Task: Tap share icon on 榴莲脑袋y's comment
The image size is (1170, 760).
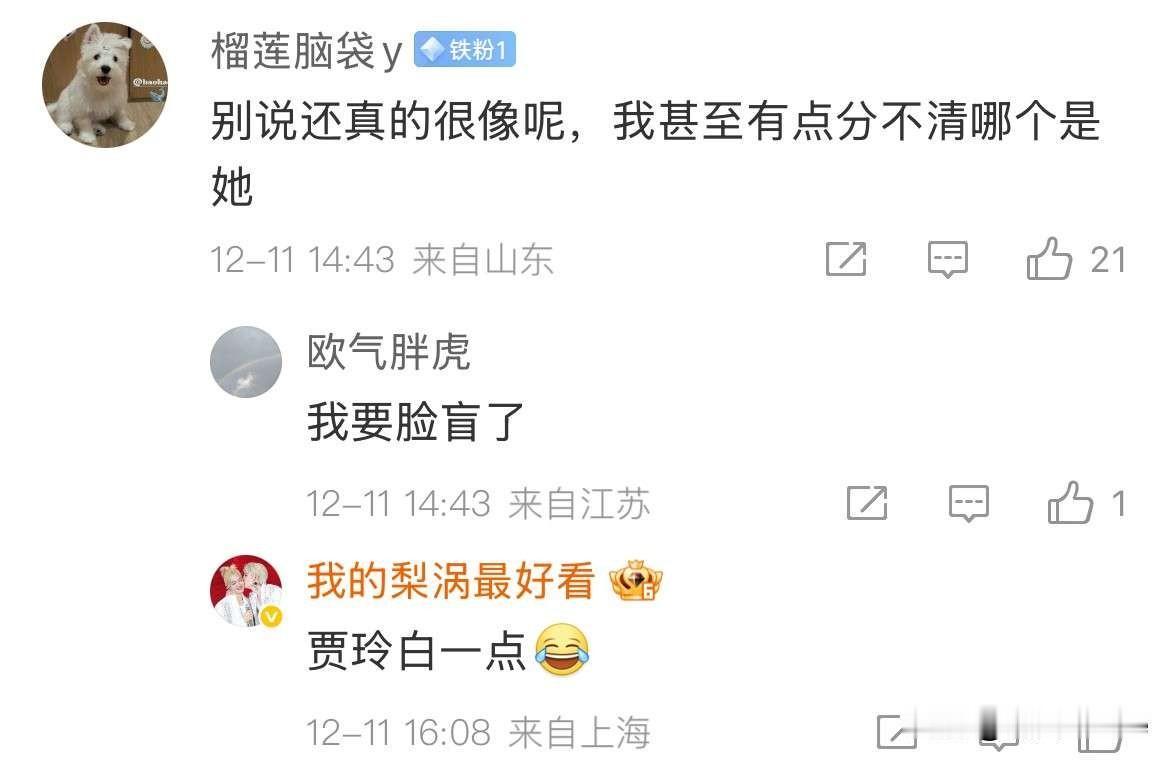Action: [x=846, y=259]
